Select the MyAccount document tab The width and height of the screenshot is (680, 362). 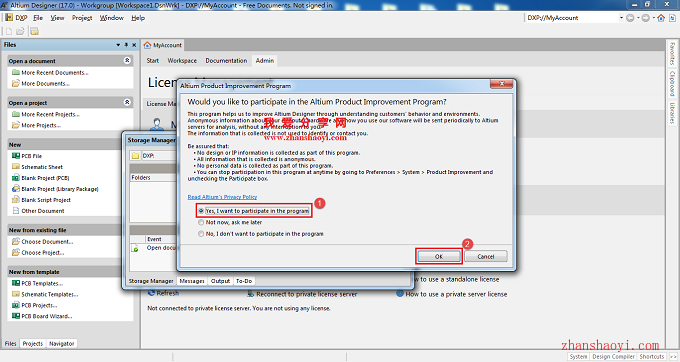pyautogui.click(x=163, y=45)
